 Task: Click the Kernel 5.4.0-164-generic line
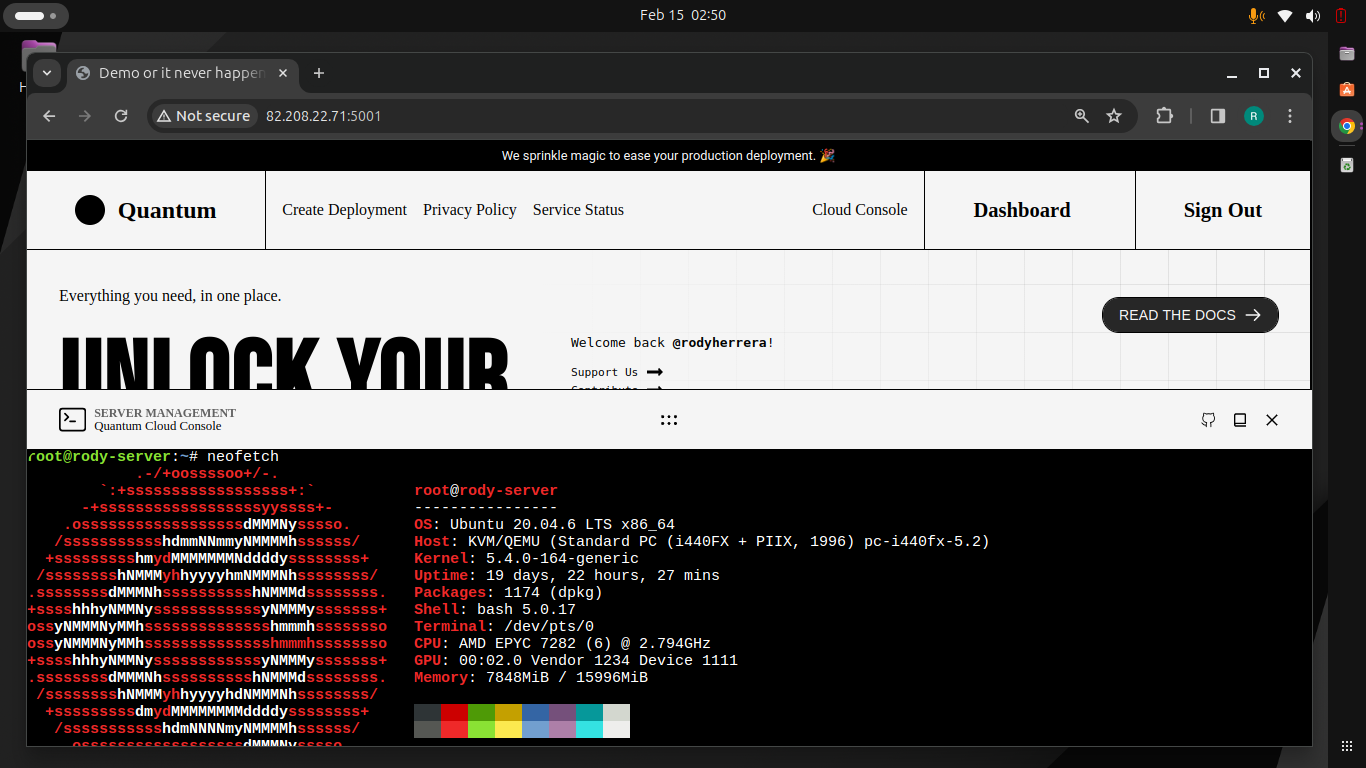coord(526,559)
